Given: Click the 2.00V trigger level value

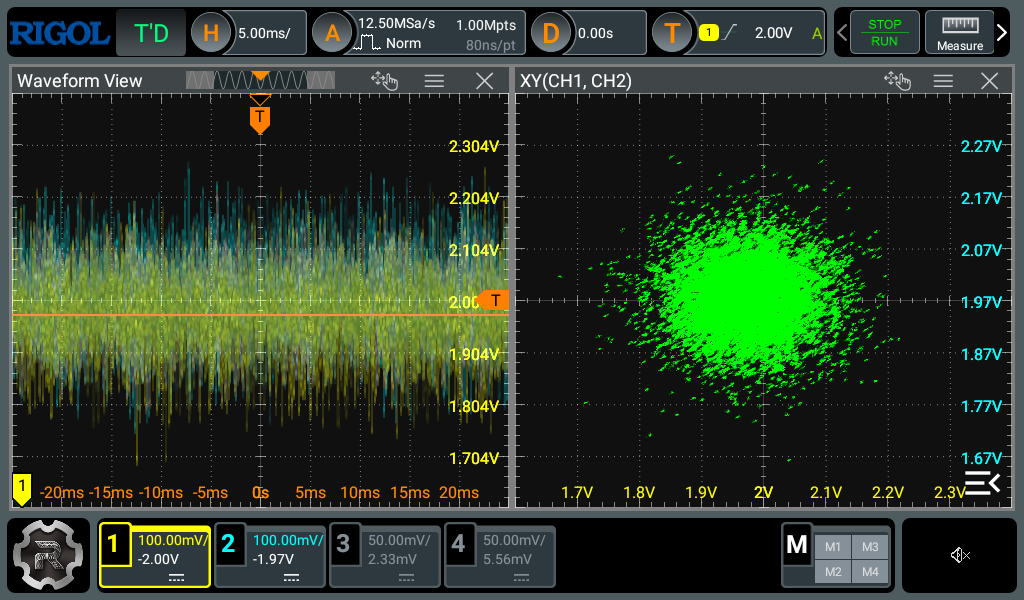Looking at the screenshot, I should [773, 33].
